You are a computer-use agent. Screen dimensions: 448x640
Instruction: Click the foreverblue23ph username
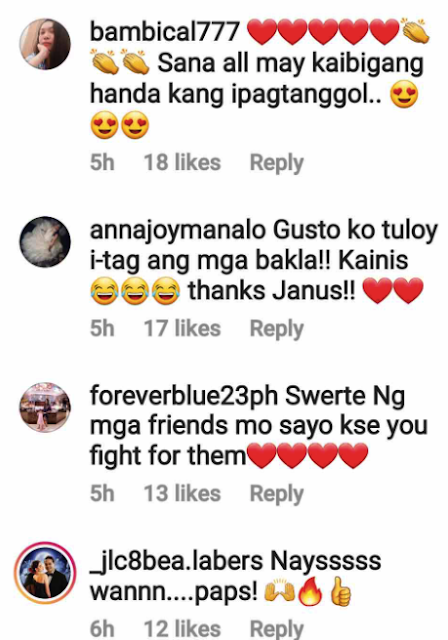[x=184, y=396]
